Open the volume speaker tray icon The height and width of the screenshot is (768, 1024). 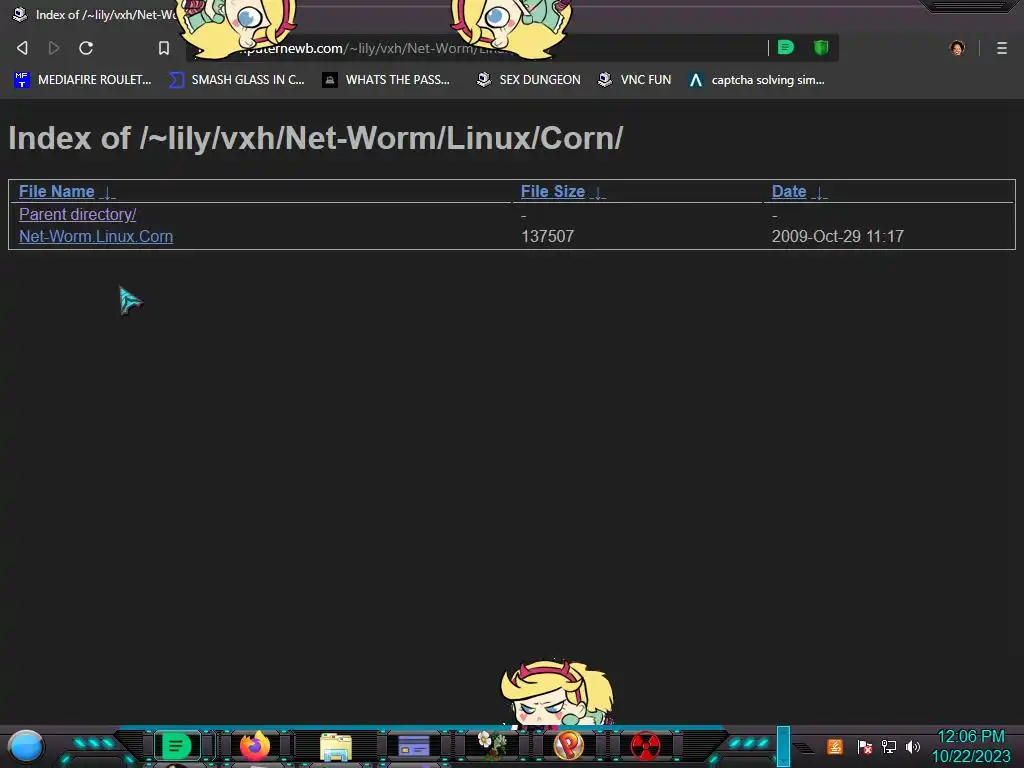tap(913, 746)
